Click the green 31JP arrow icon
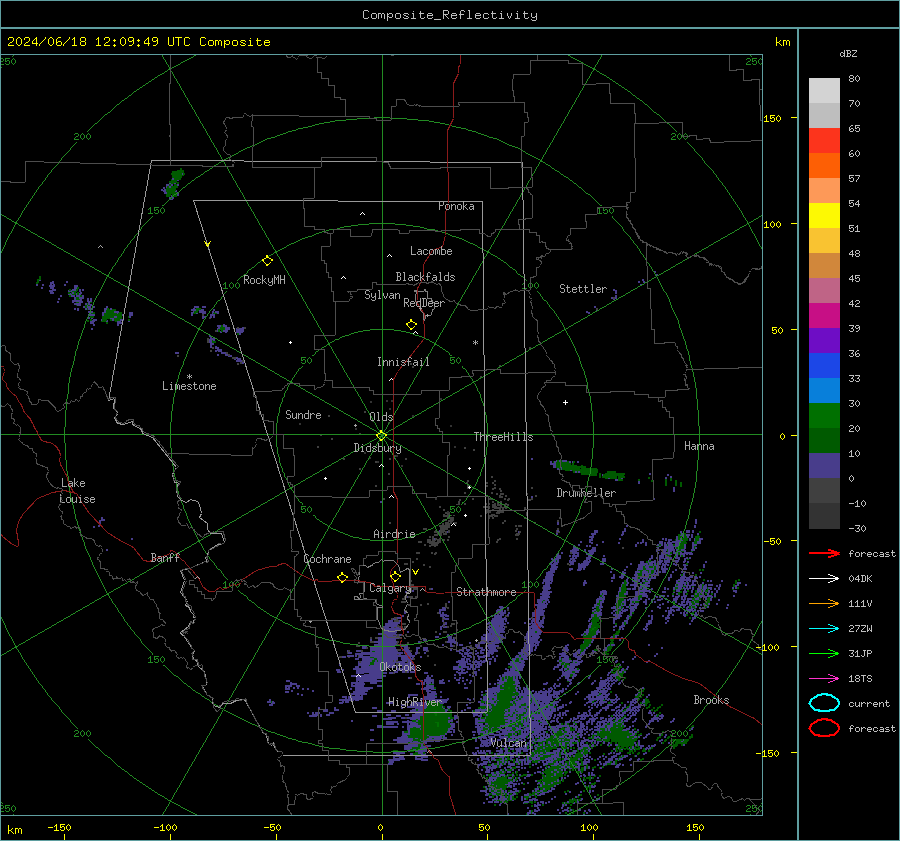 pos(824,653)
